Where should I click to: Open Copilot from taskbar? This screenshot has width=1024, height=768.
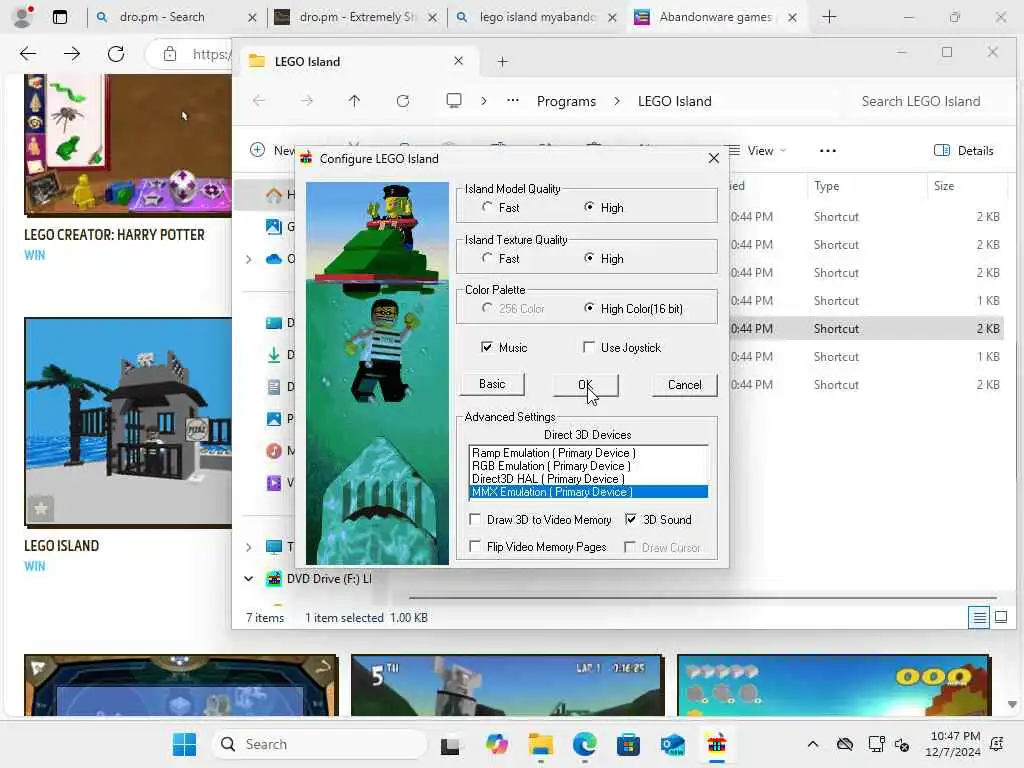click(496, 744)
